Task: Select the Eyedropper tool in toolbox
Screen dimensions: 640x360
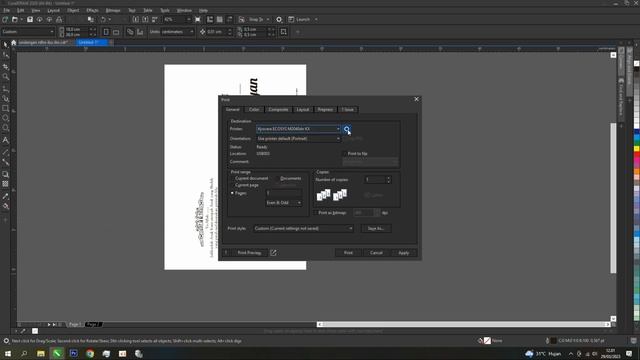Action: pyautogui.click(x=5, y=196)
